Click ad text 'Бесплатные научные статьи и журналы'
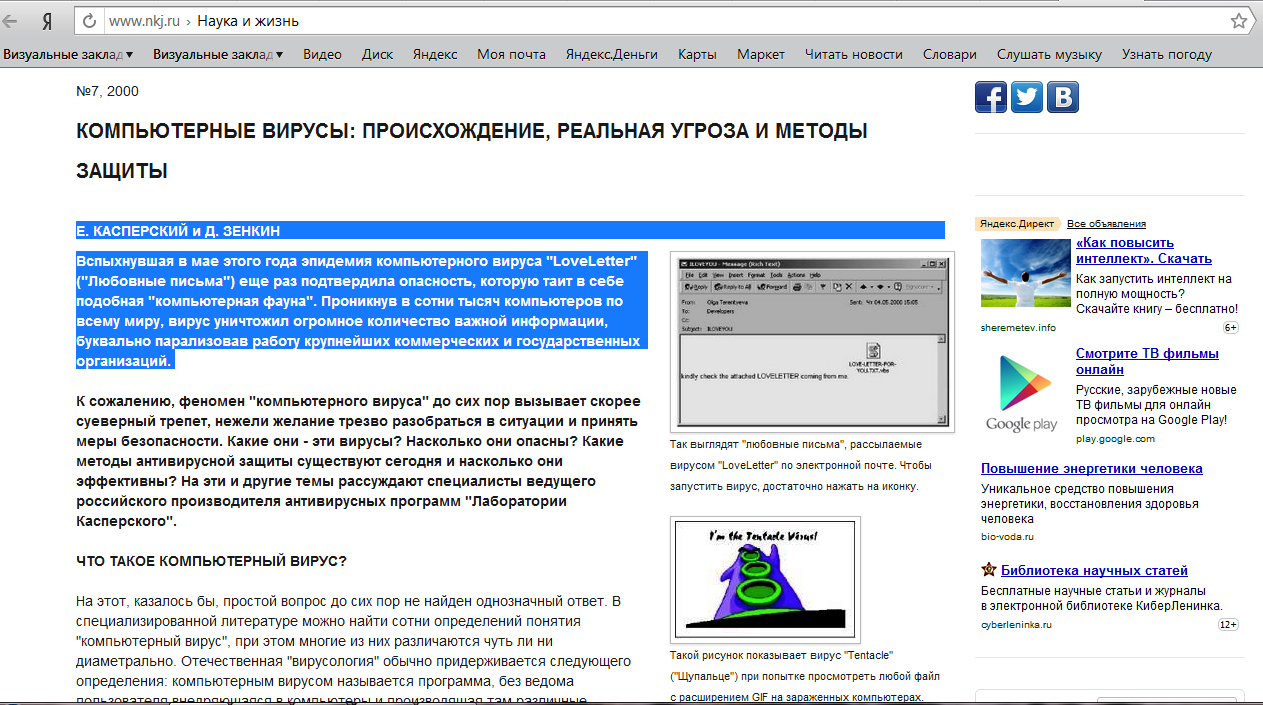This screenshot has height=705, width=1263. coord(1101,598)
